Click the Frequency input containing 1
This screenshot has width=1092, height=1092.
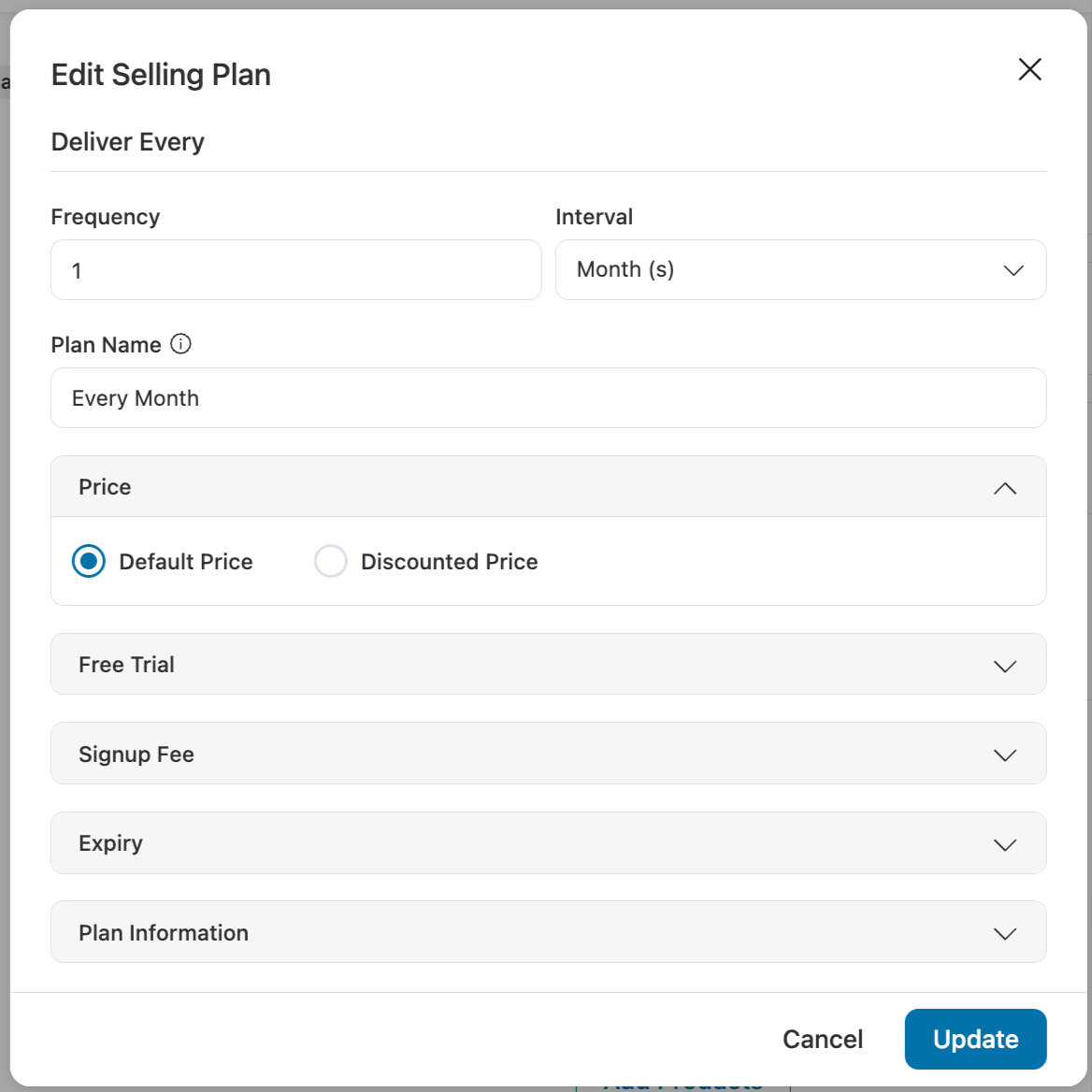(295, 270)
